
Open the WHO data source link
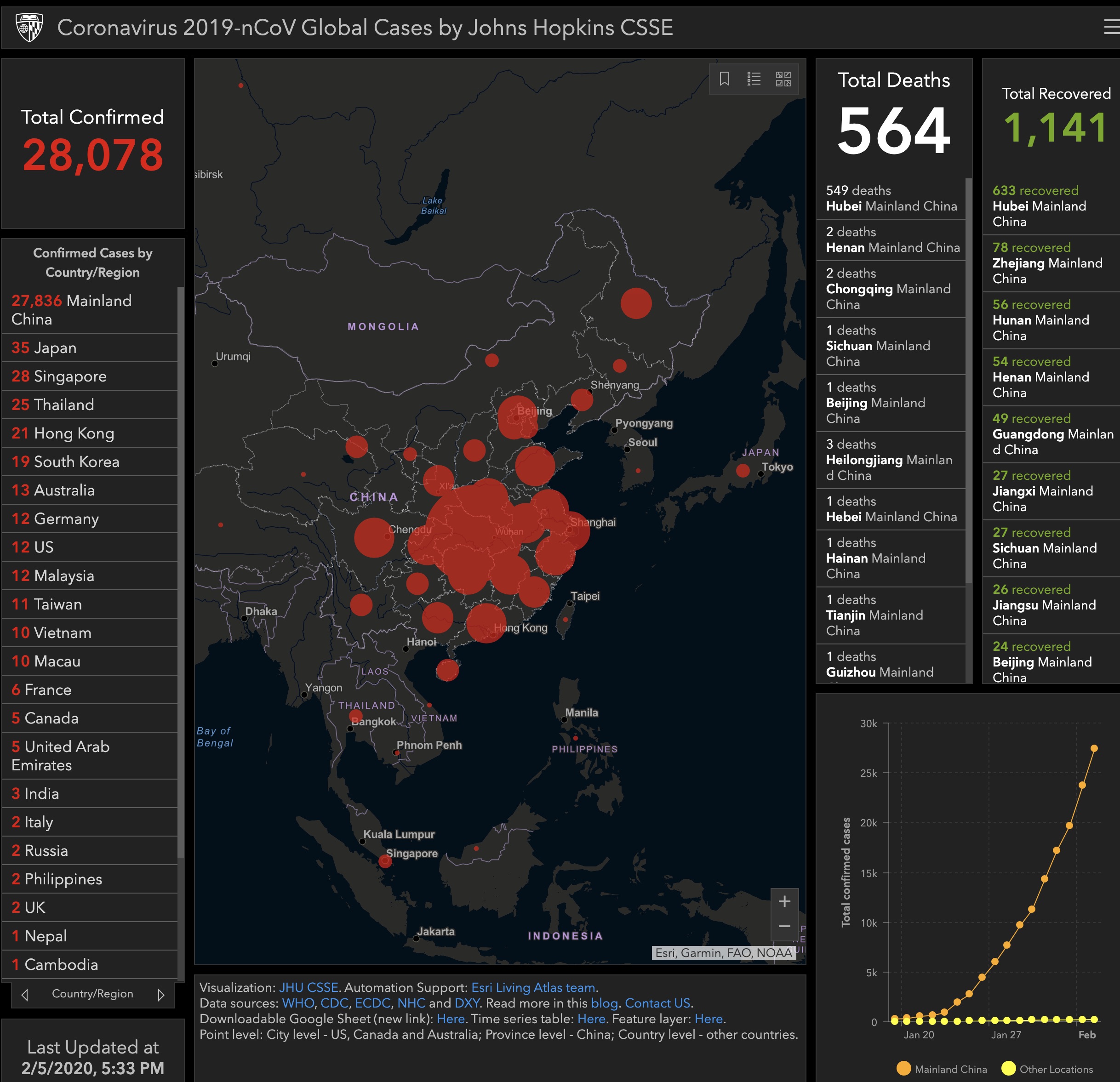298,1003
